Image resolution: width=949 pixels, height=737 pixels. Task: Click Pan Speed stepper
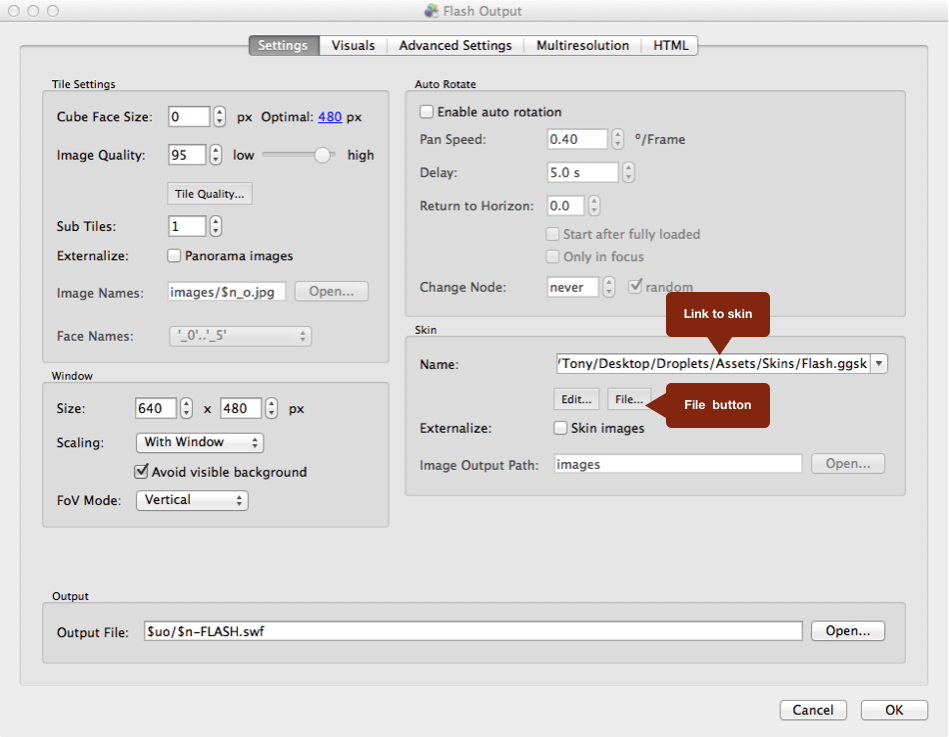click(617, 139)
